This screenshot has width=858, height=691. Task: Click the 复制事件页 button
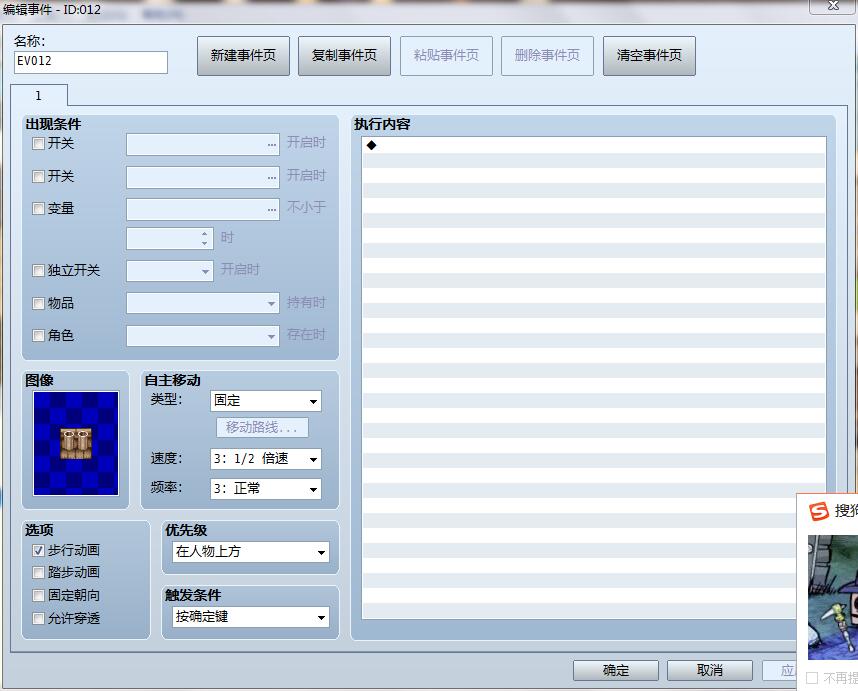[x=344, y=56]
